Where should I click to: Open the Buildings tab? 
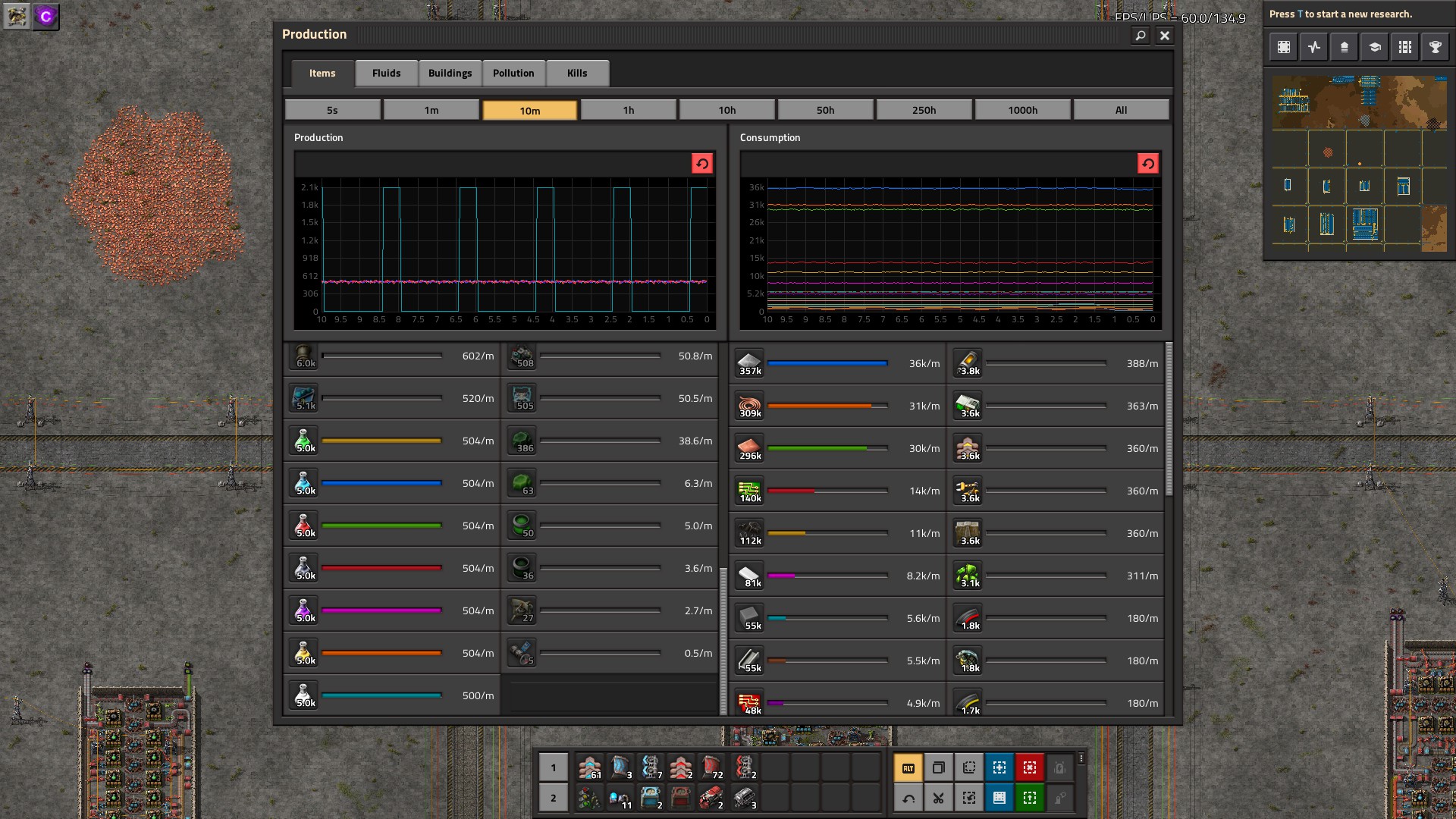450,74
